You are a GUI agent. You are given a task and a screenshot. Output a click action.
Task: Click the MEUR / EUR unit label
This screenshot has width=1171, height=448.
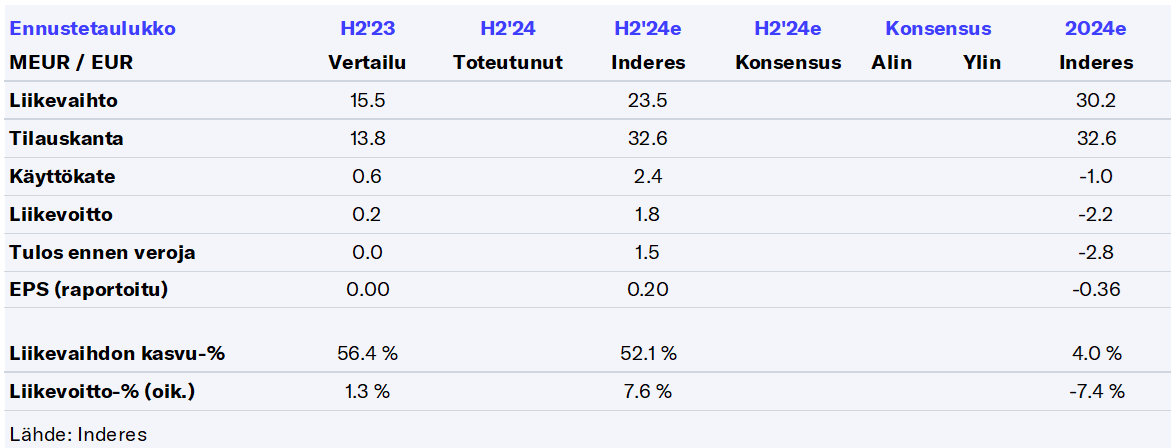click(x=71, y=62)
